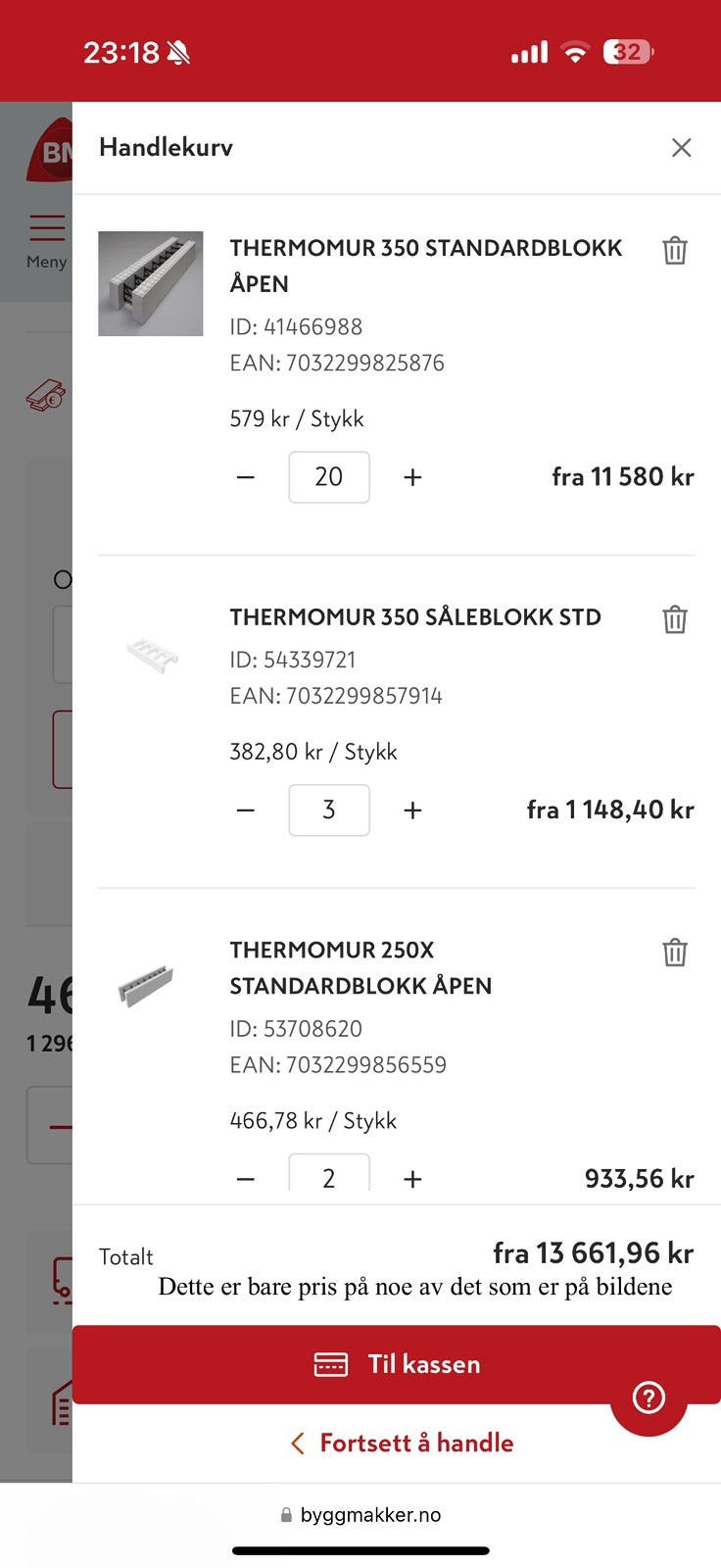
Task: Open Thermomur 350 Standardblokk product thumbnail
Action: [151, 284]
